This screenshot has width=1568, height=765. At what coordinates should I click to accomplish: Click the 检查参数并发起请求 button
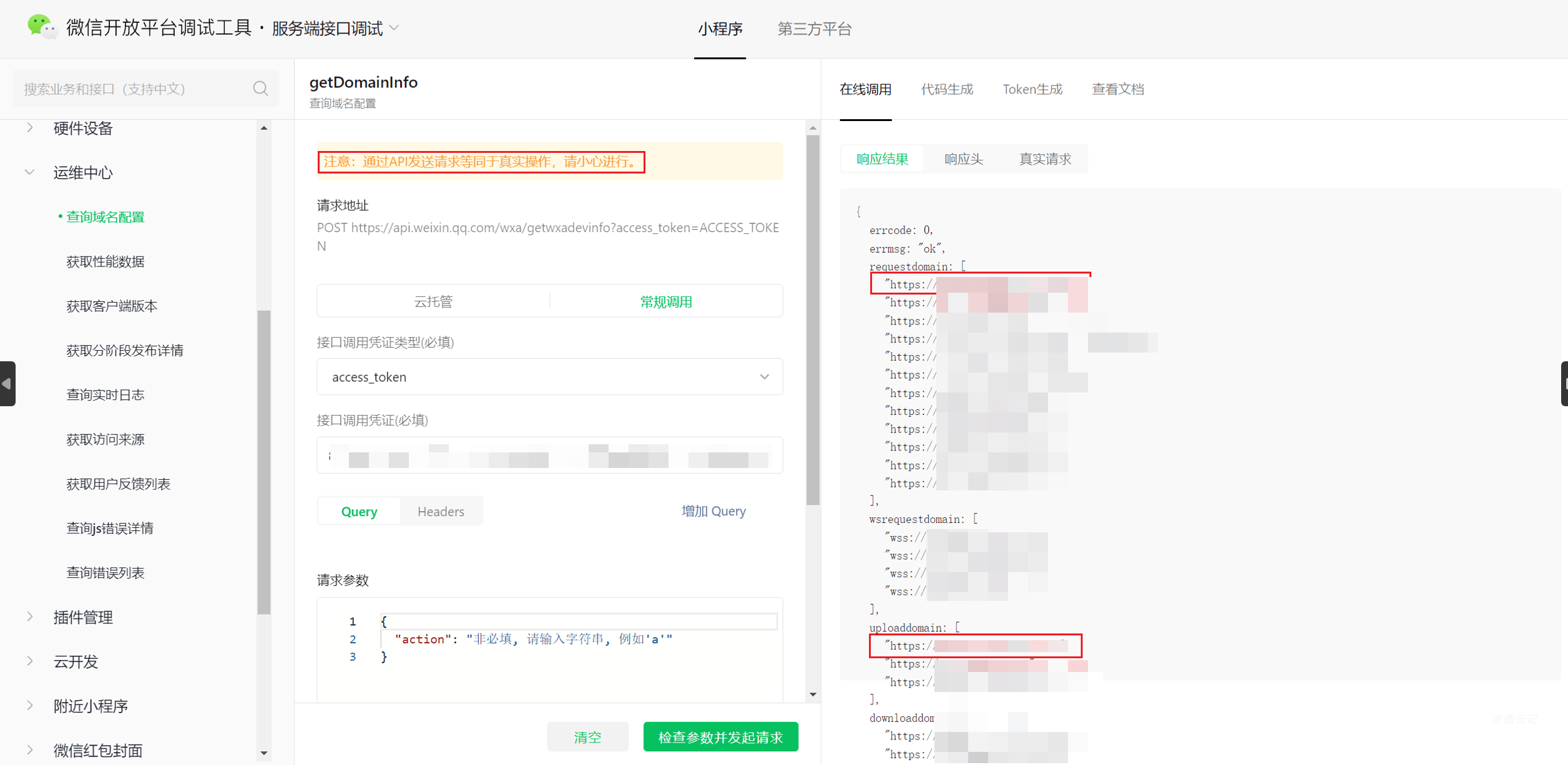(x=720, y=736)
